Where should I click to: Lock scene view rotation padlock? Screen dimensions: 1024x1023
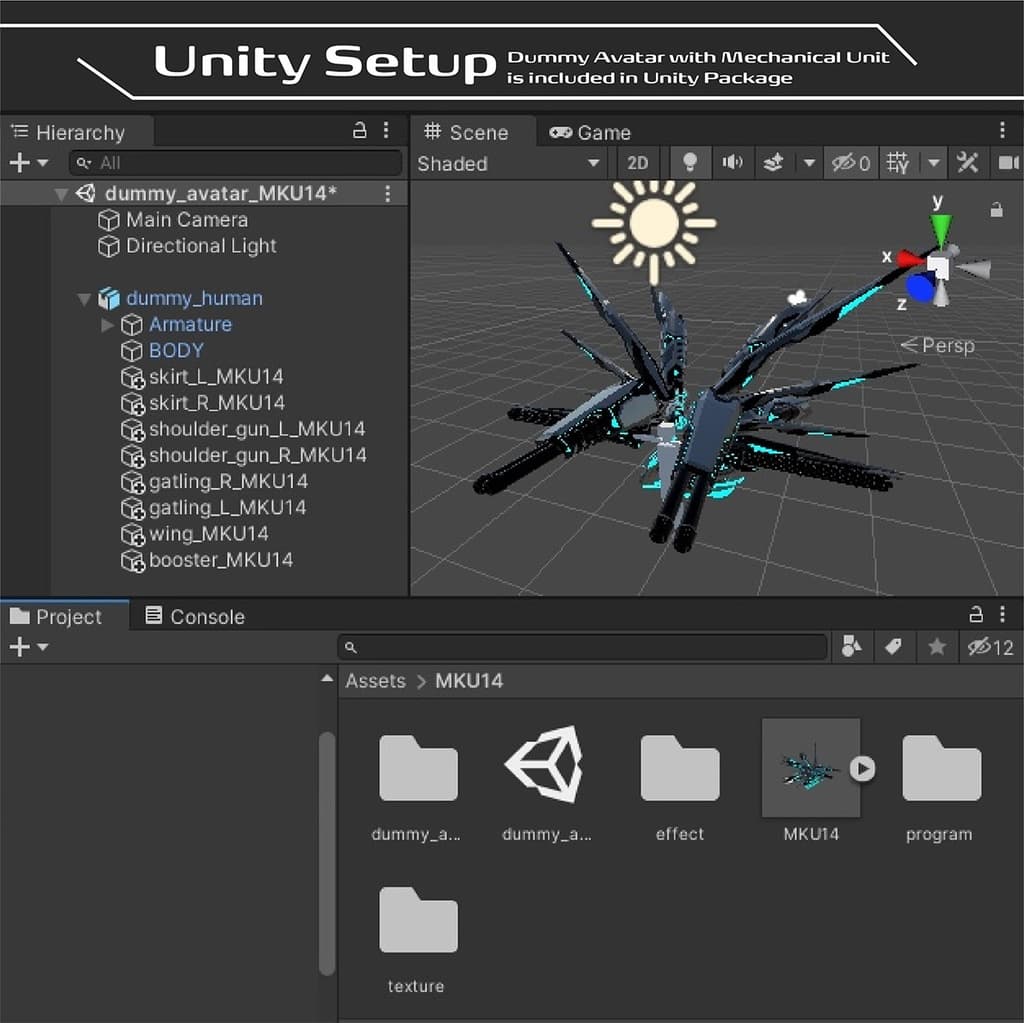point(996,210)
